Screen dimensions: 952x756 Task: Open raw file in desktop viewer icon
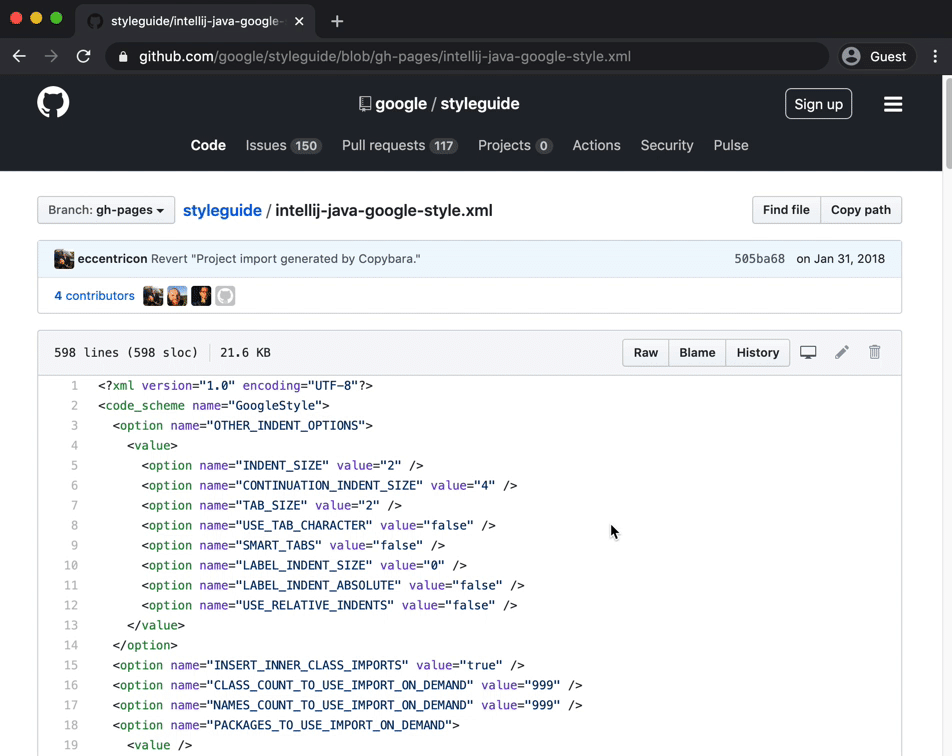(x=808, y=352)
